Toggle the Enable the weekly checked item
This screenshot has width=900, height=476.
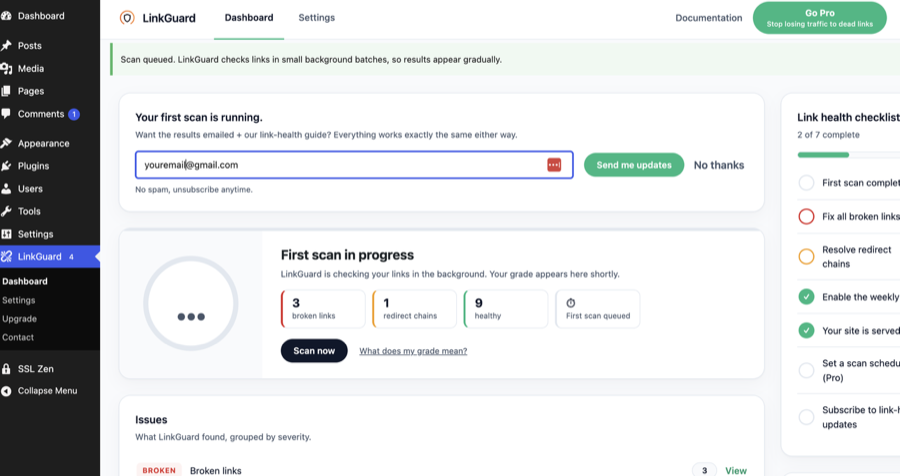(806, 297)
